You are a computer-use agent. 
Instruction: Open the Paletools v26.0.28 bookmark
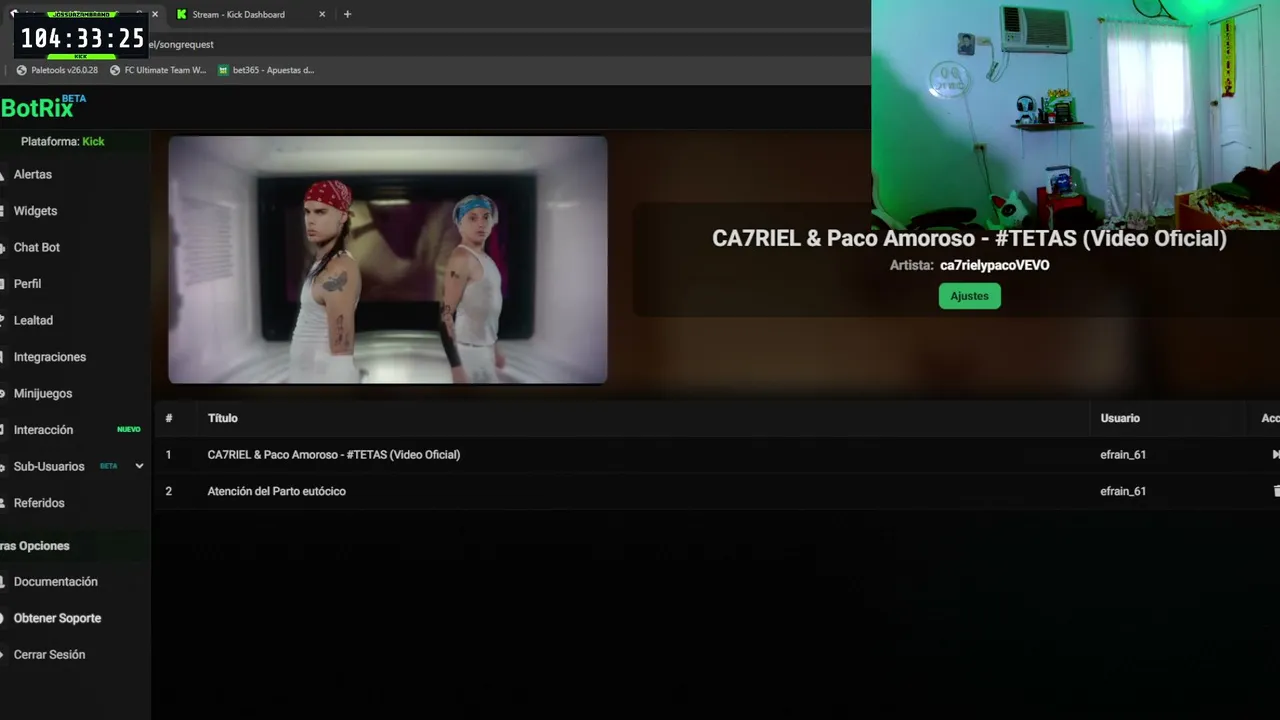[x=57, y=70]
